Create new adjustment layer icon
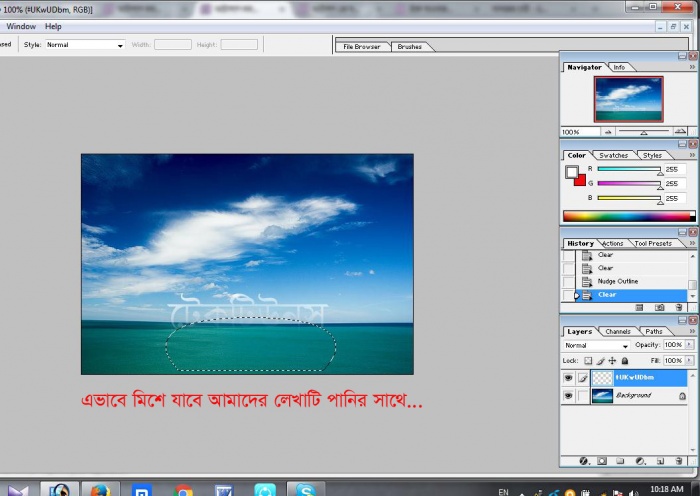Screen dimensions: 700x496 click(x=642, y=461)
